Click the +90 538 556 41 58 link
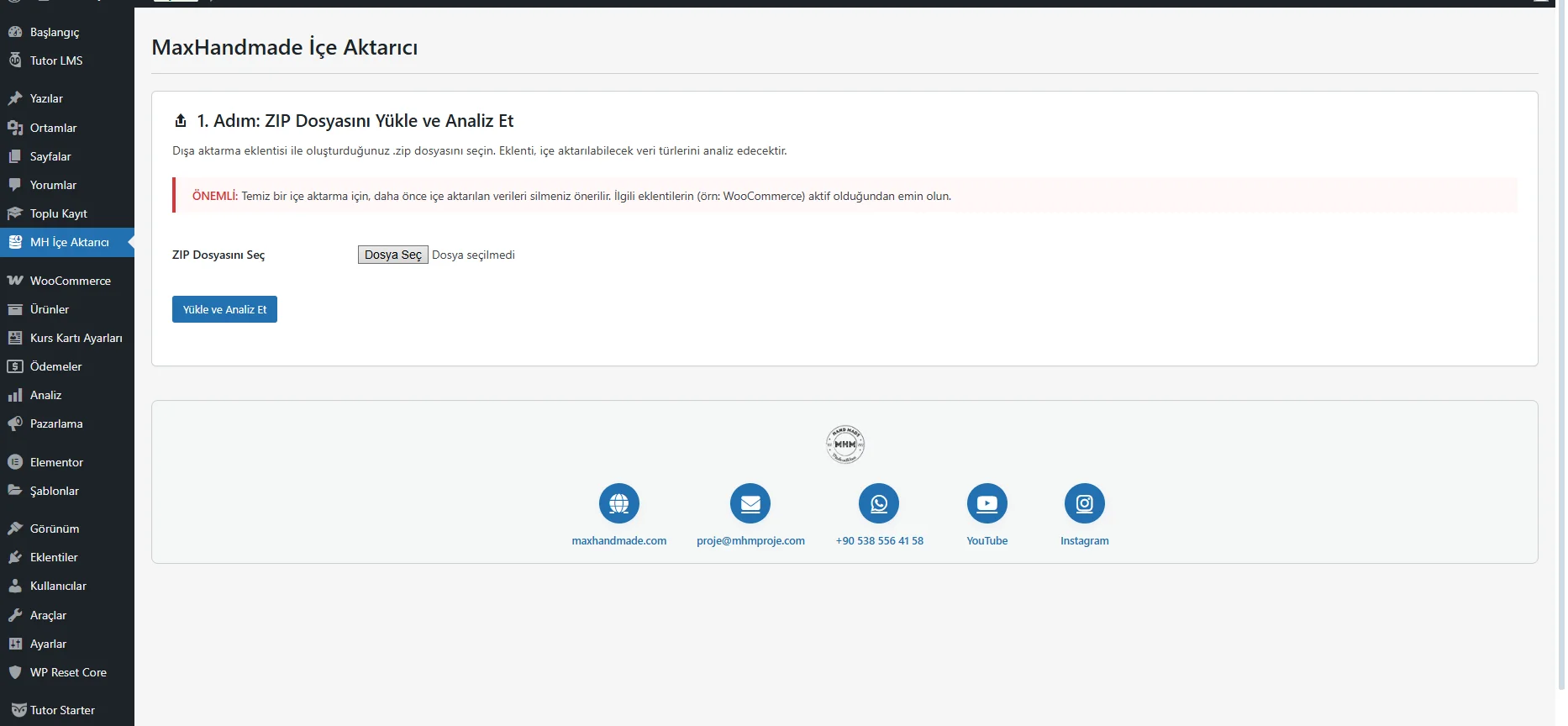Viewport: 1568px width, 726px height. pyautogui.click(x=879, y=541)
